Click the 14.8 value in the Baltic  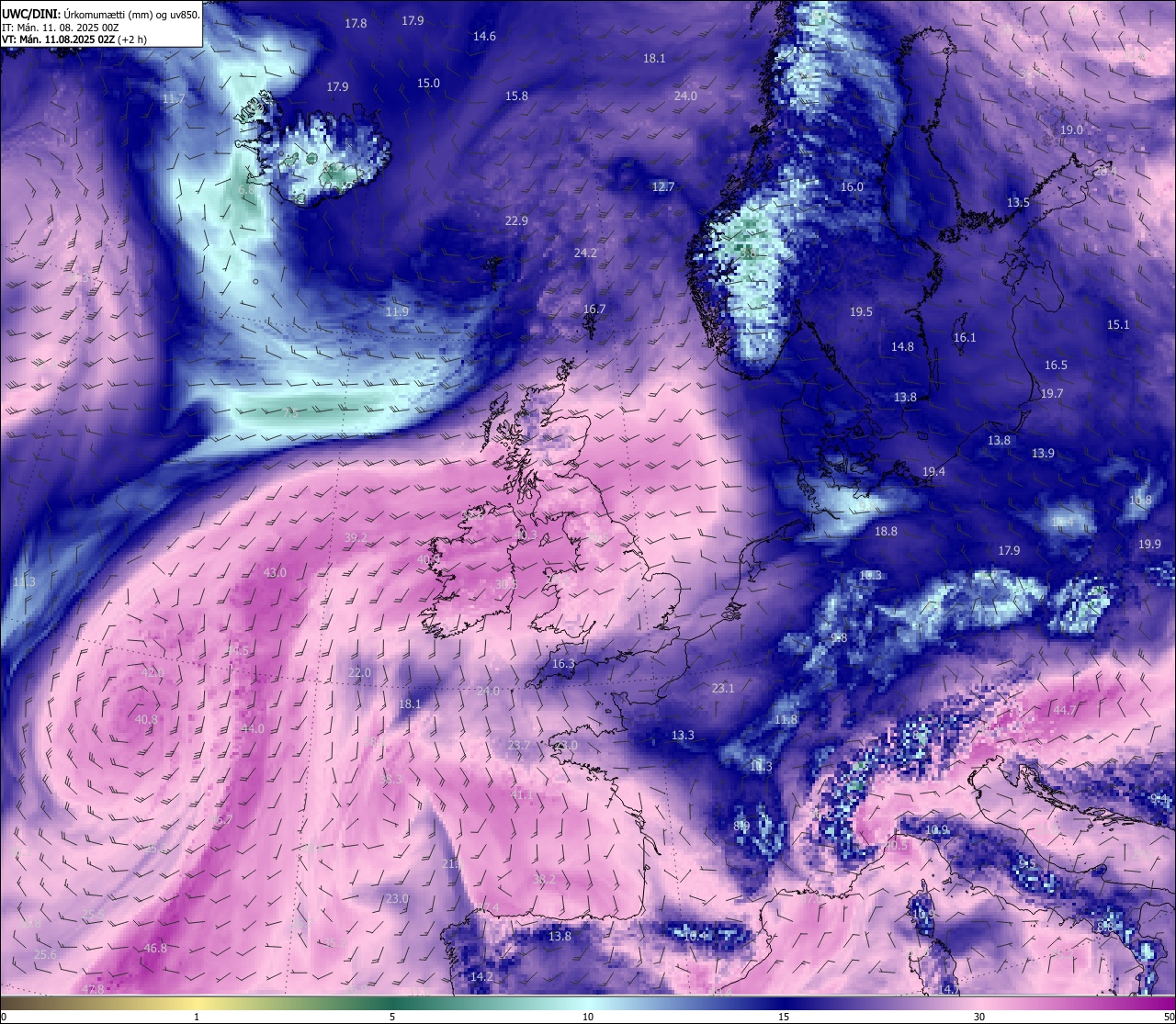pos(902,347)
